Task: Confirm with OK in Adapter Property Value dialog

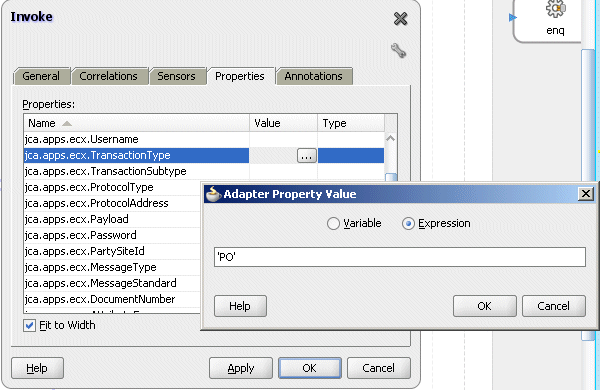Action: click(484, 306)
